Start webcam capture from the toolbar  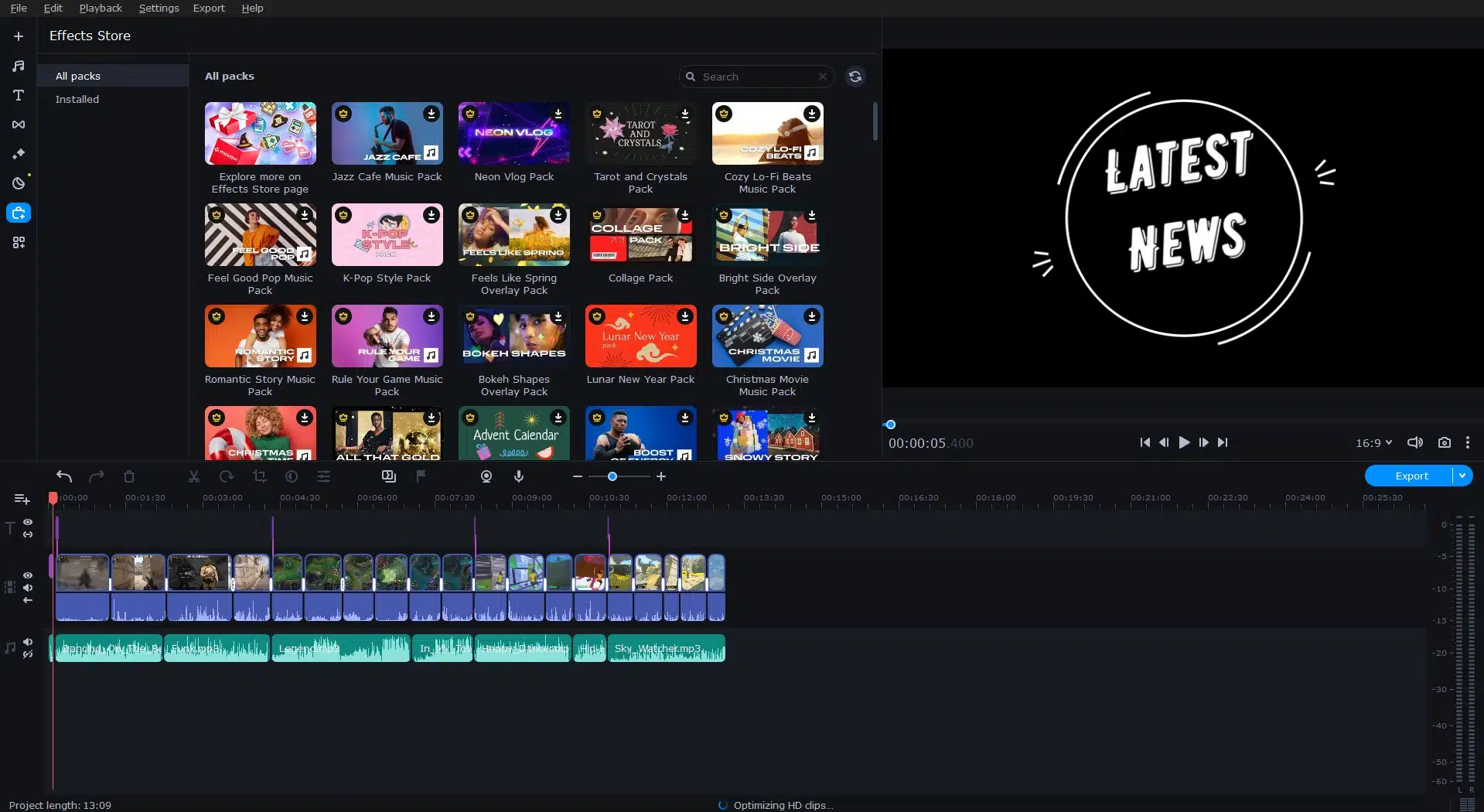click(x=486, y=476)
